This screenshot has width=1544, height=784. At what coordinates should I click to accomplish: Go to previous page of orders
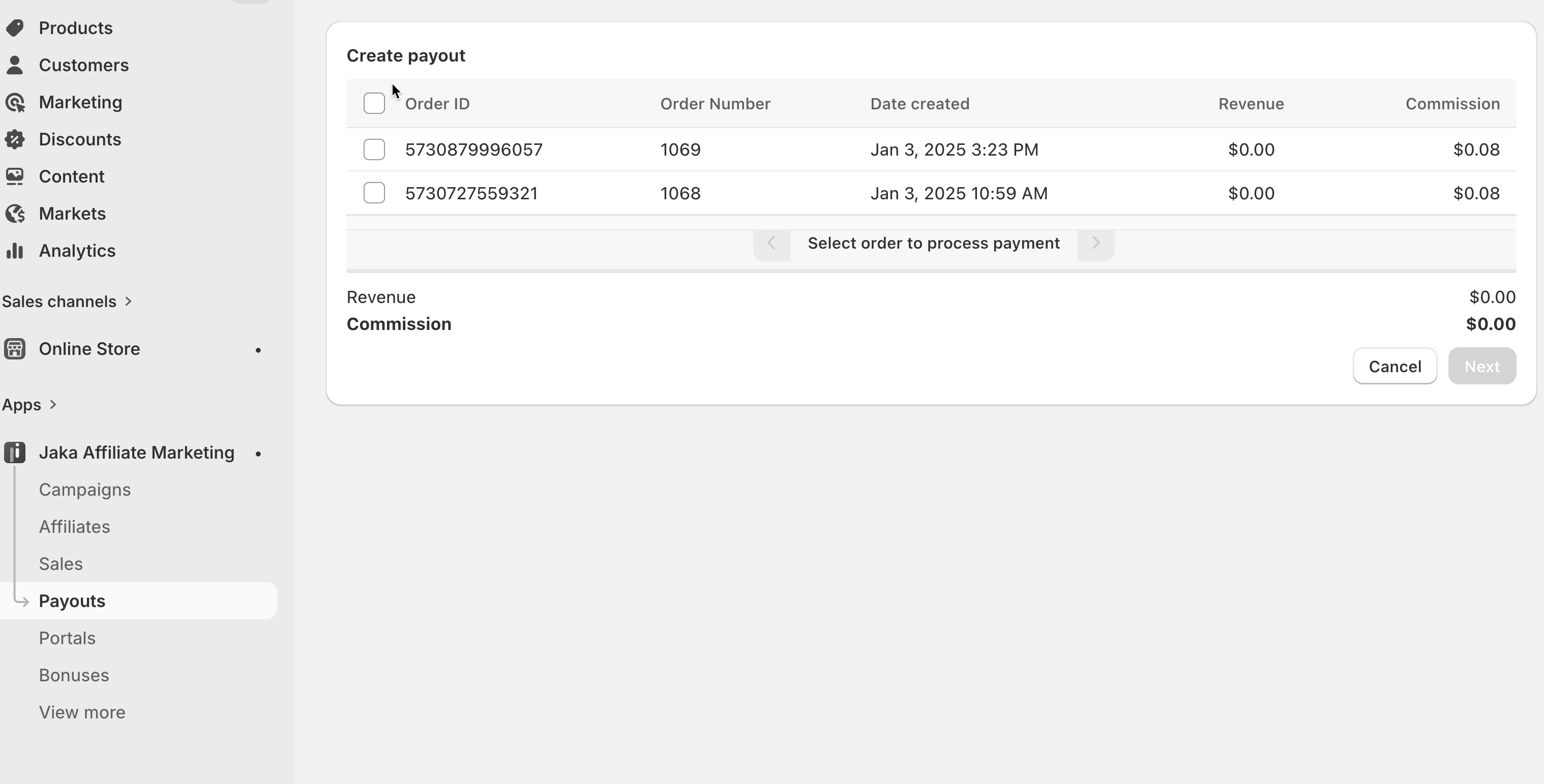(771, 244)
